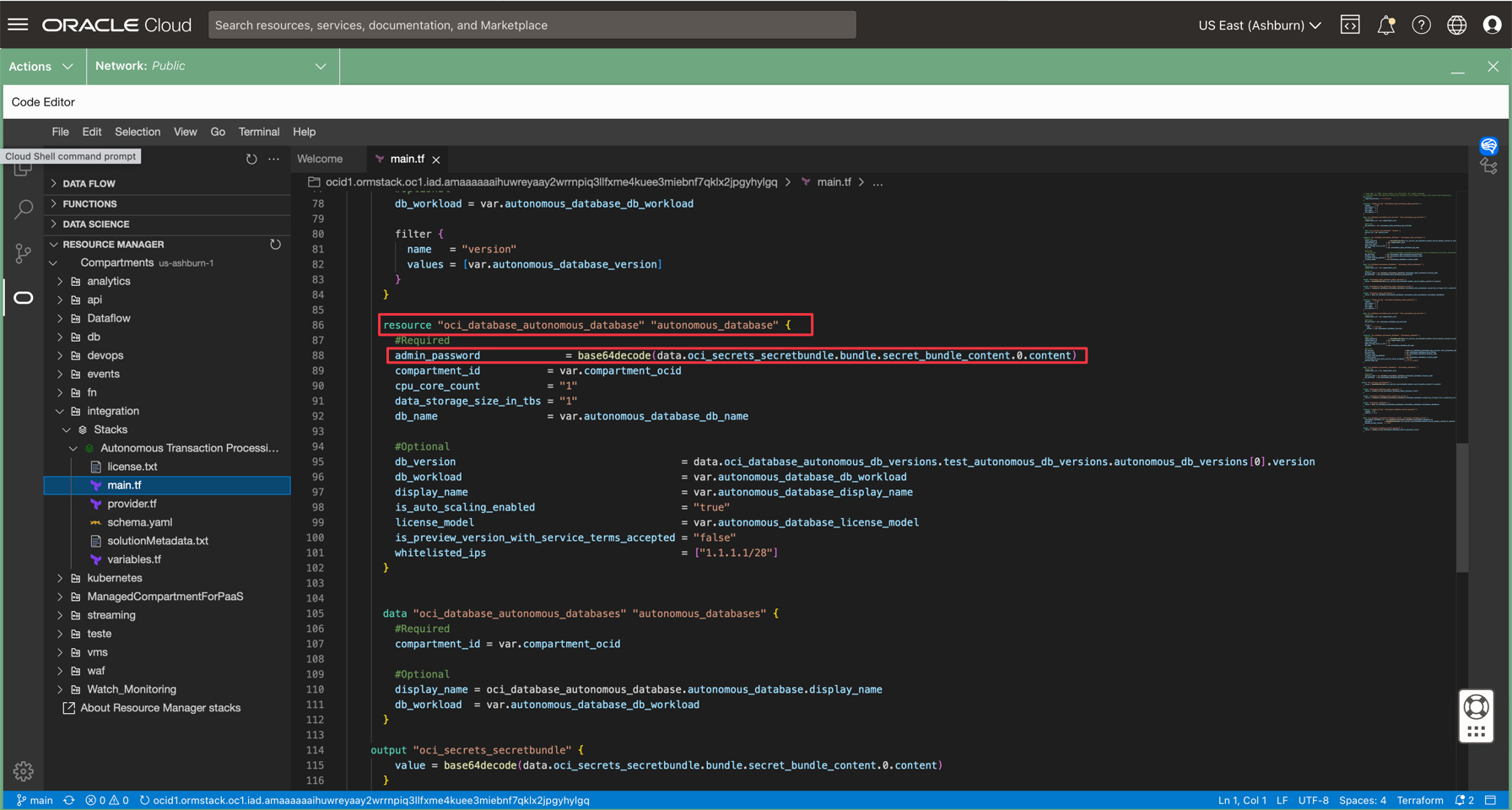Open the Search view in activity bar
The image size is (1512, 810).
24,209
